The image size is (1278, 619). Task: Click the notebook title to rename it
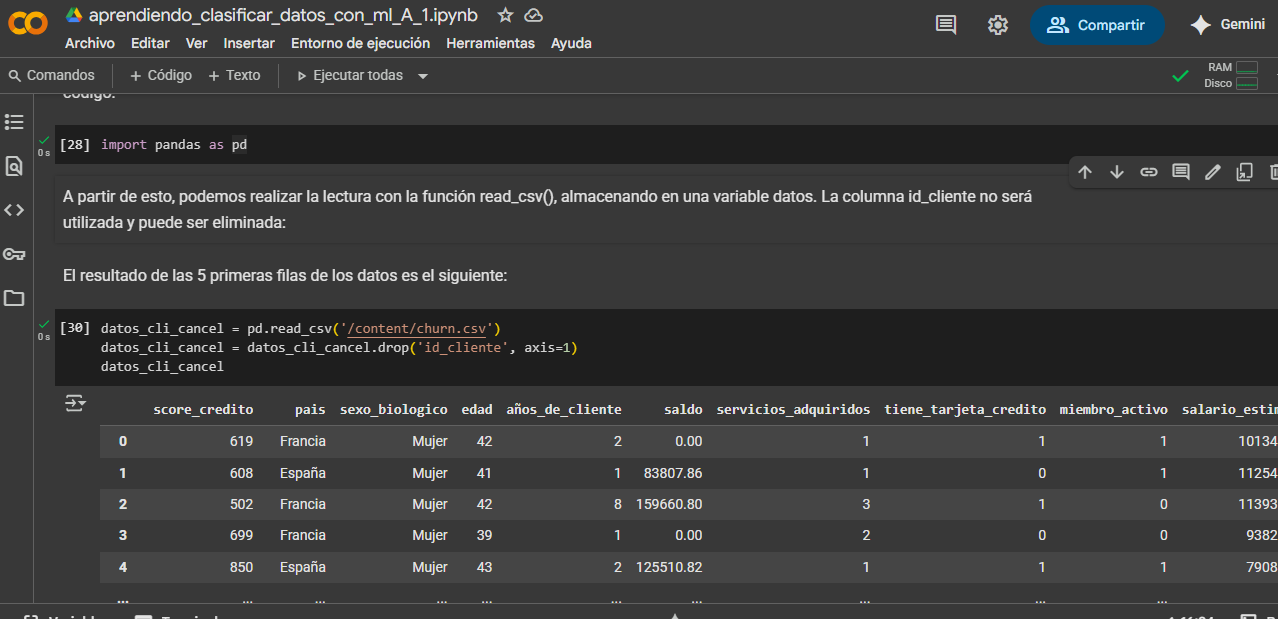(x=283, y=15)
